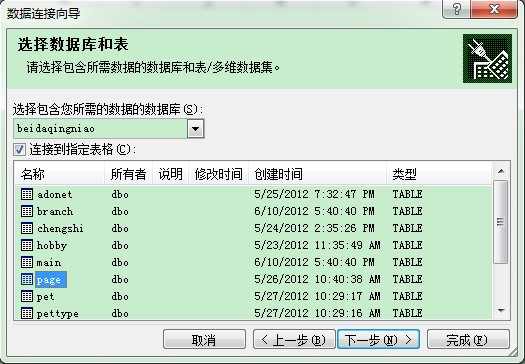
Task: Sort by 名称 column header
Action: pyautogui.click(x=60, y=174)
